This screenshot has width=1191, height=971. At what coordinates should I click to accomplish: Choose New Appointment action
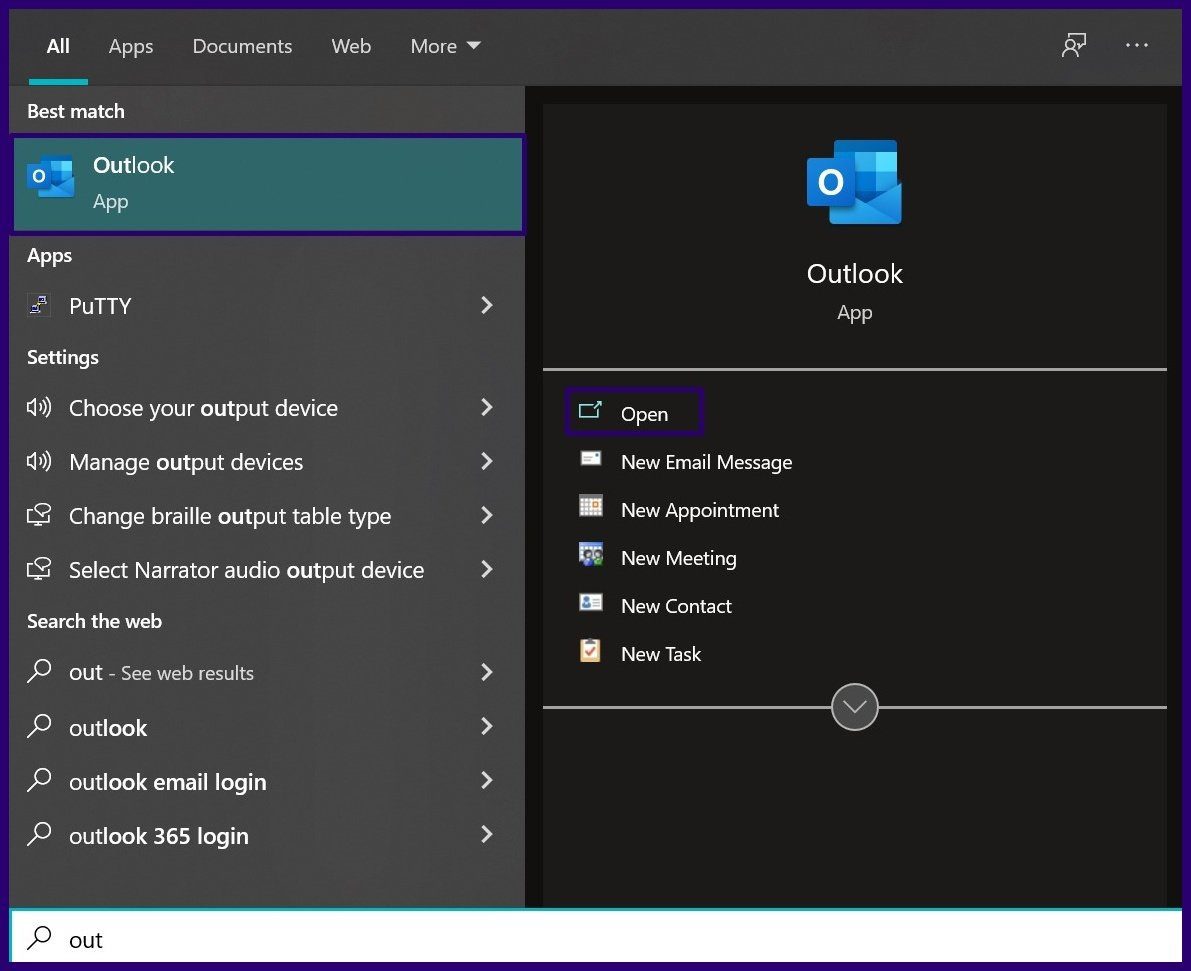click(x=700, y=510)
